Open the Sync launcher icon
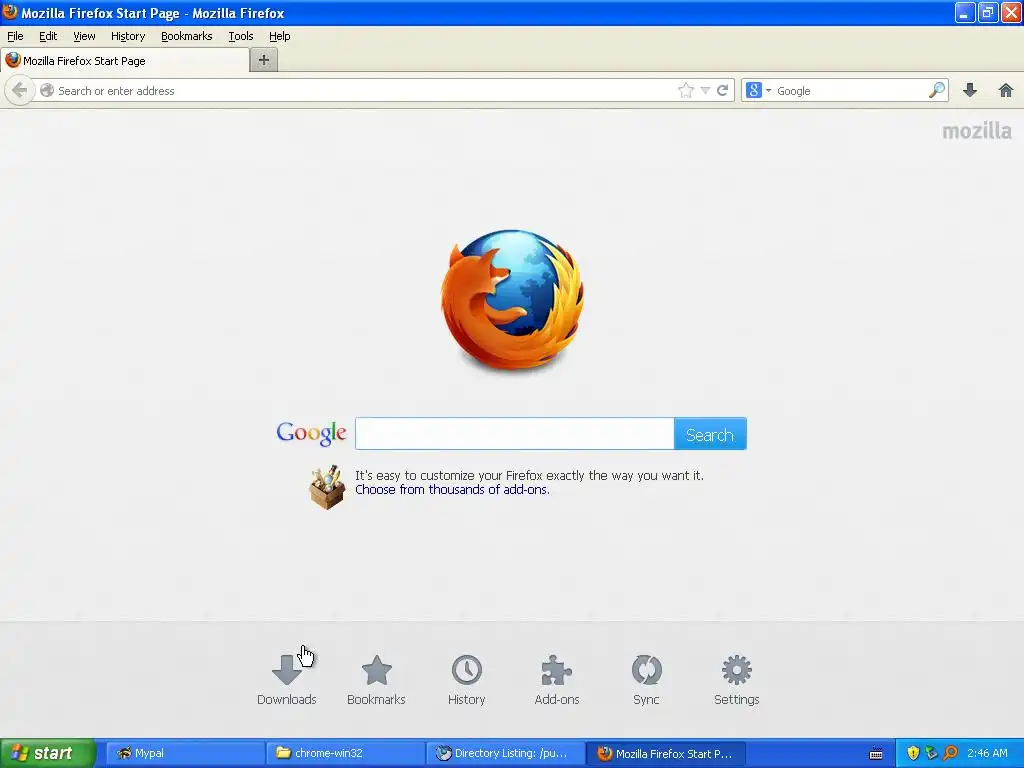 [647, 670]
